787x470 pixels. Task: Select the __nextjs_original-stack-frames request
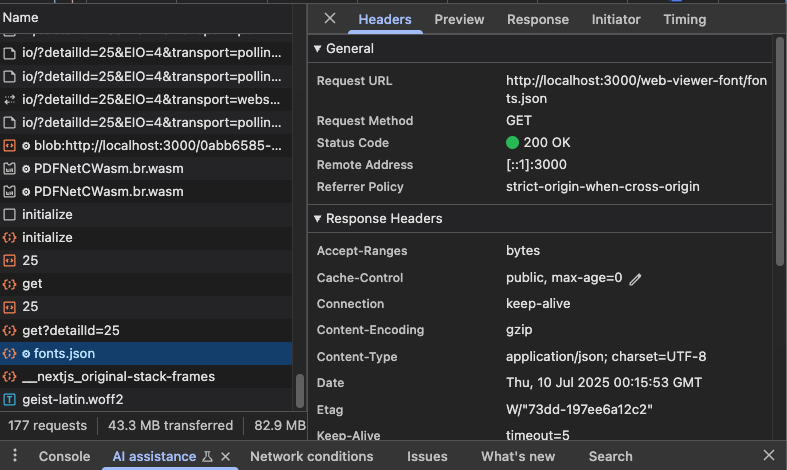coord(146,377)
